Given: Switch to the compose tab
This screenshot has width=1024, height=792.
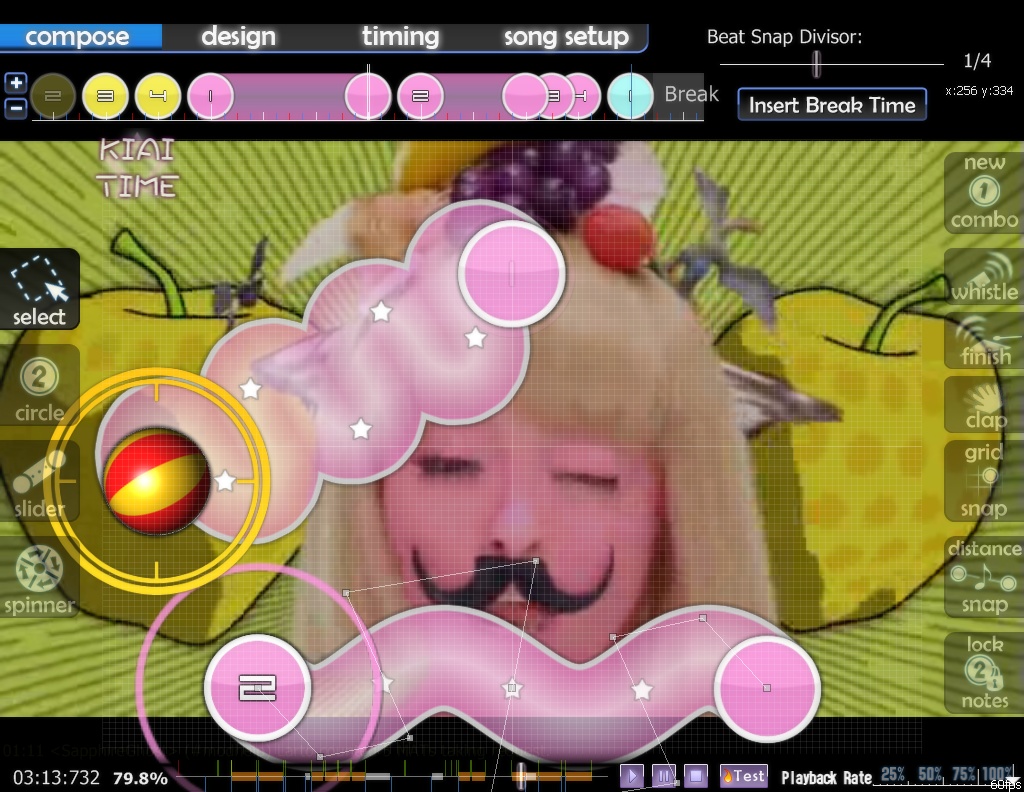Looking at the screenshot, I should pyautogui.click(x=77, y=36).
